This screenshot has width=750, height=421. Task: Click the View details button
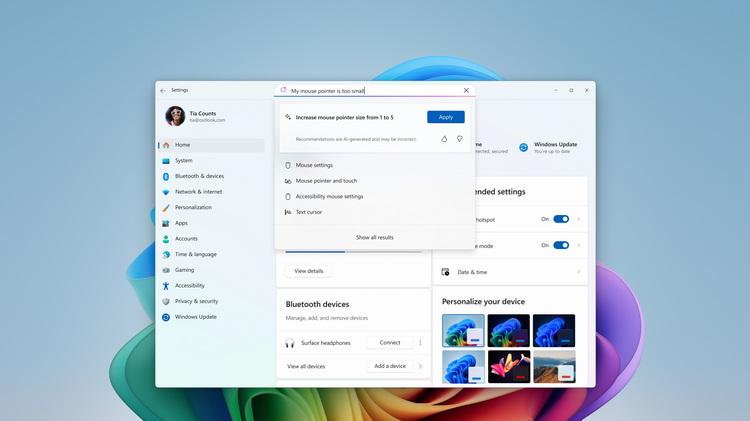(309, 271)
